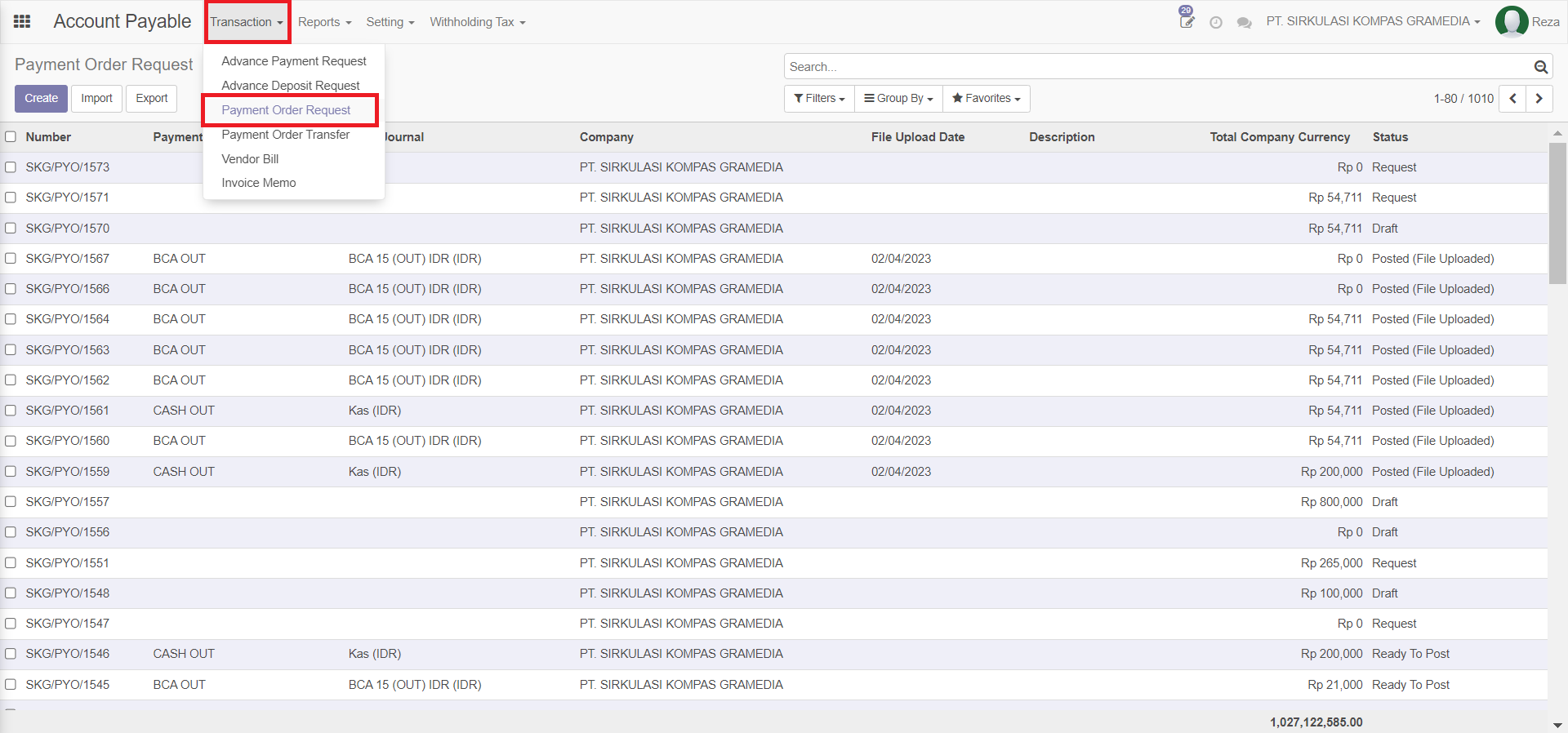
Task: Open record SKG/PYO/1547
Action: tap(67, 624)
